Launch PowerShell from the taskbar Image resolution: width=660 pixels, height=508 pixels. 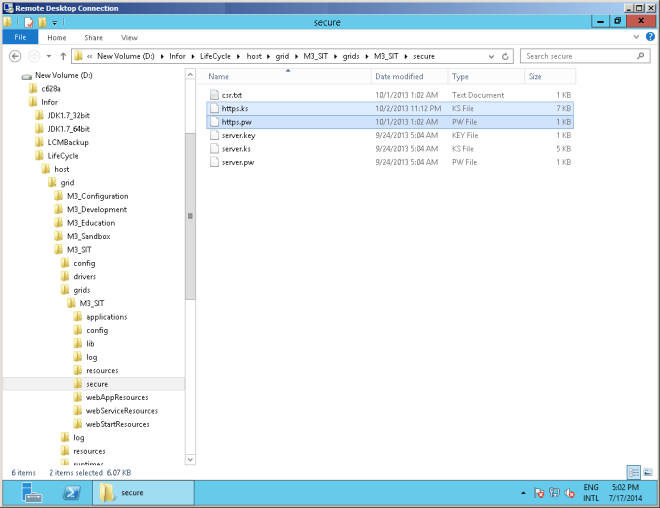click(x=72, y=492)
